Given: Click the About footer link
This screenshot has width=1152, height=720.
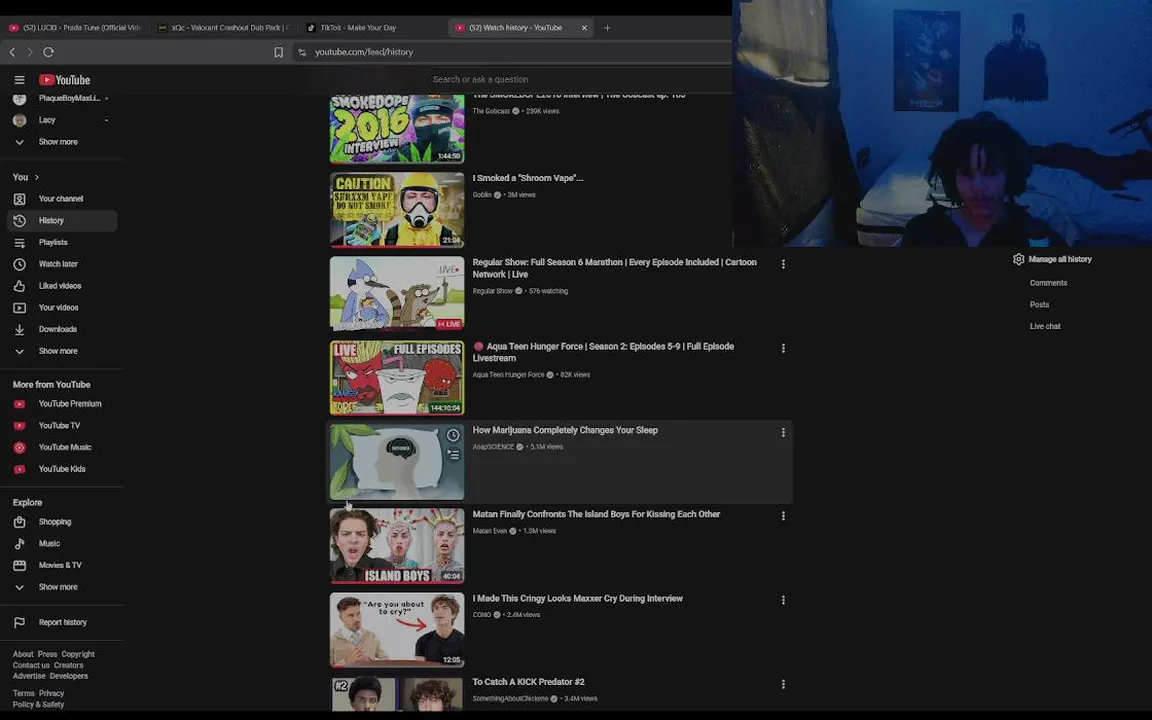Looking at the screenshot, I should coord(23,654).
